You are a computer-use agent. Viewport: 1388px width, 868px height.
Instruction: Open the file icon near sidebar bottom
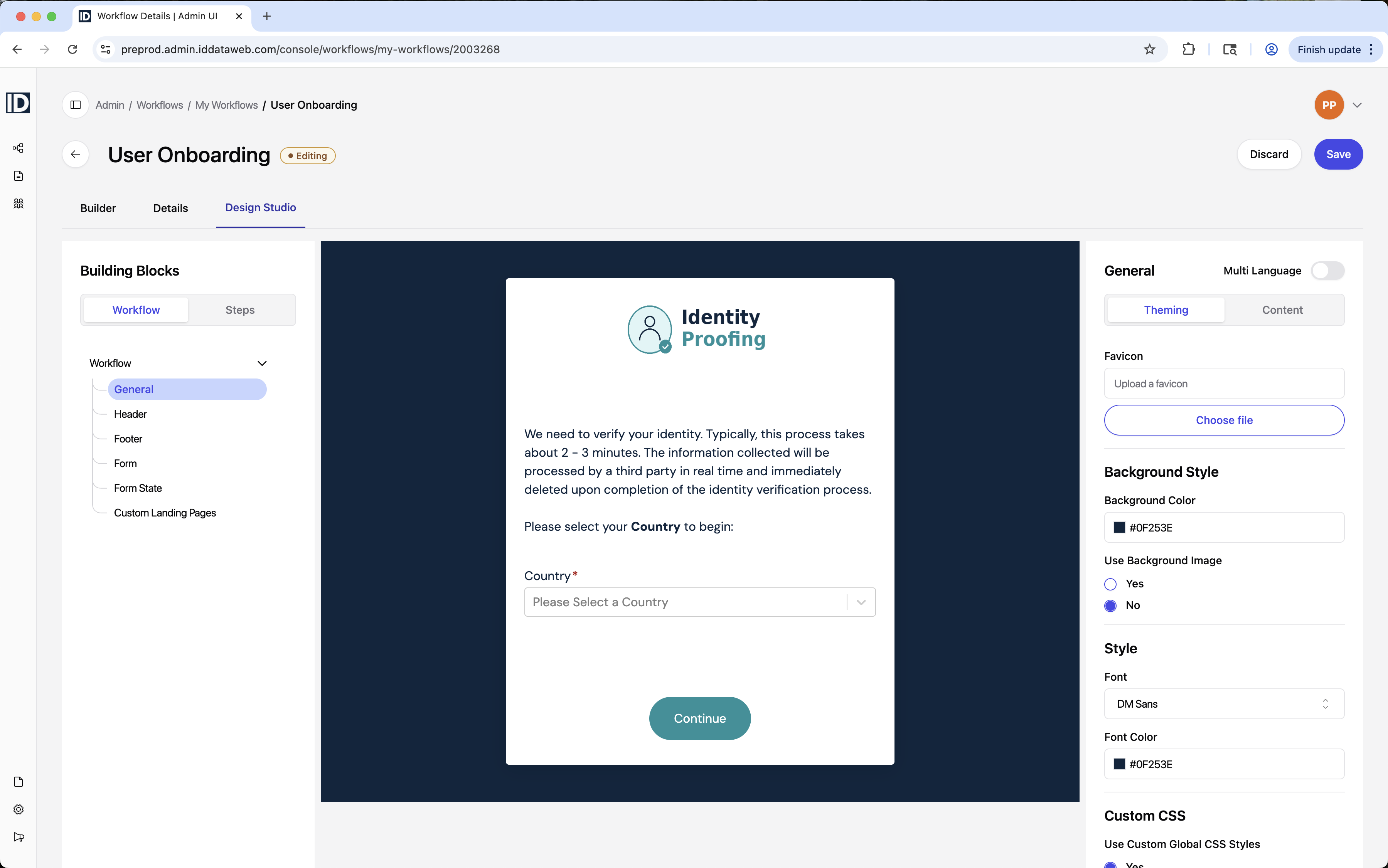[19, 782]
